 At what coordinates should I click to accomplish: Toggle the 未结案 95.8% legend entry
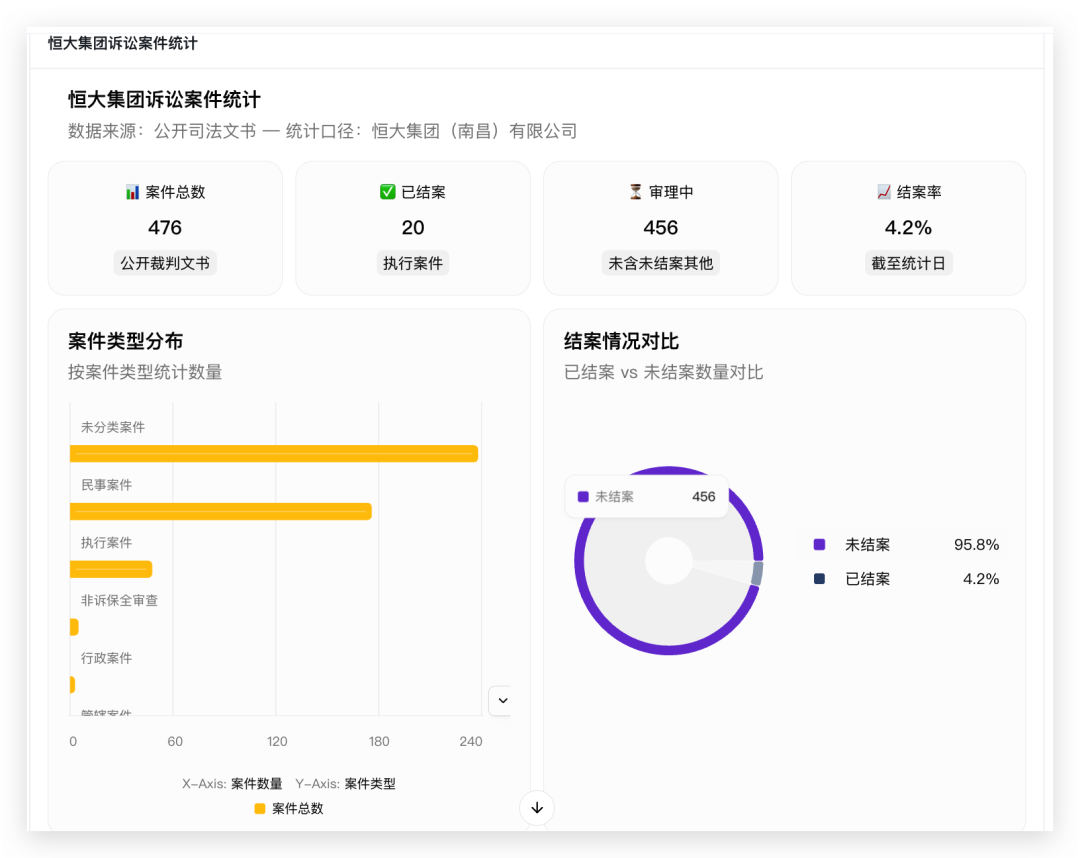[x=906, y=545]
